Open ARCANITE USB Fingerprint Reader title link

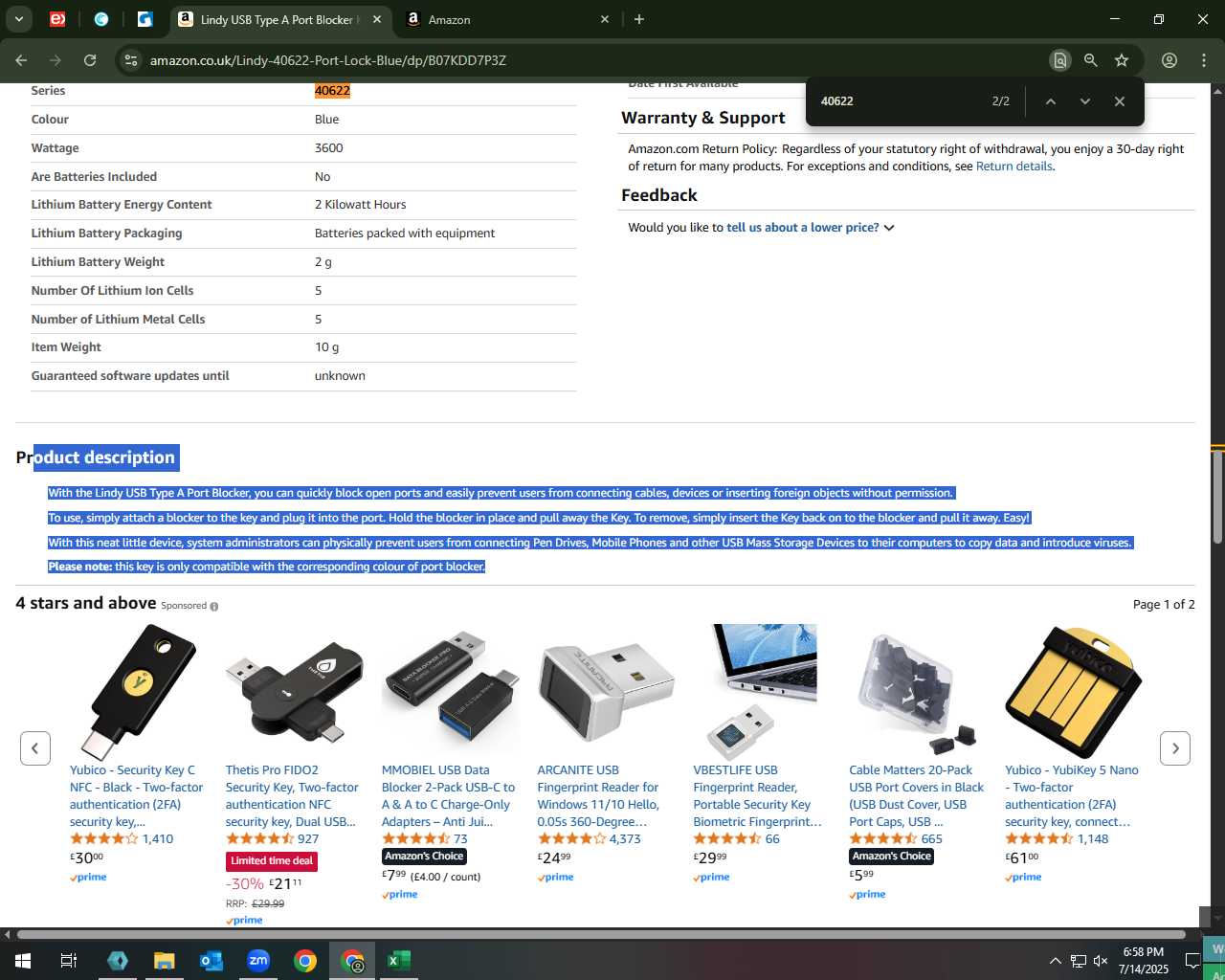(599, 796)
